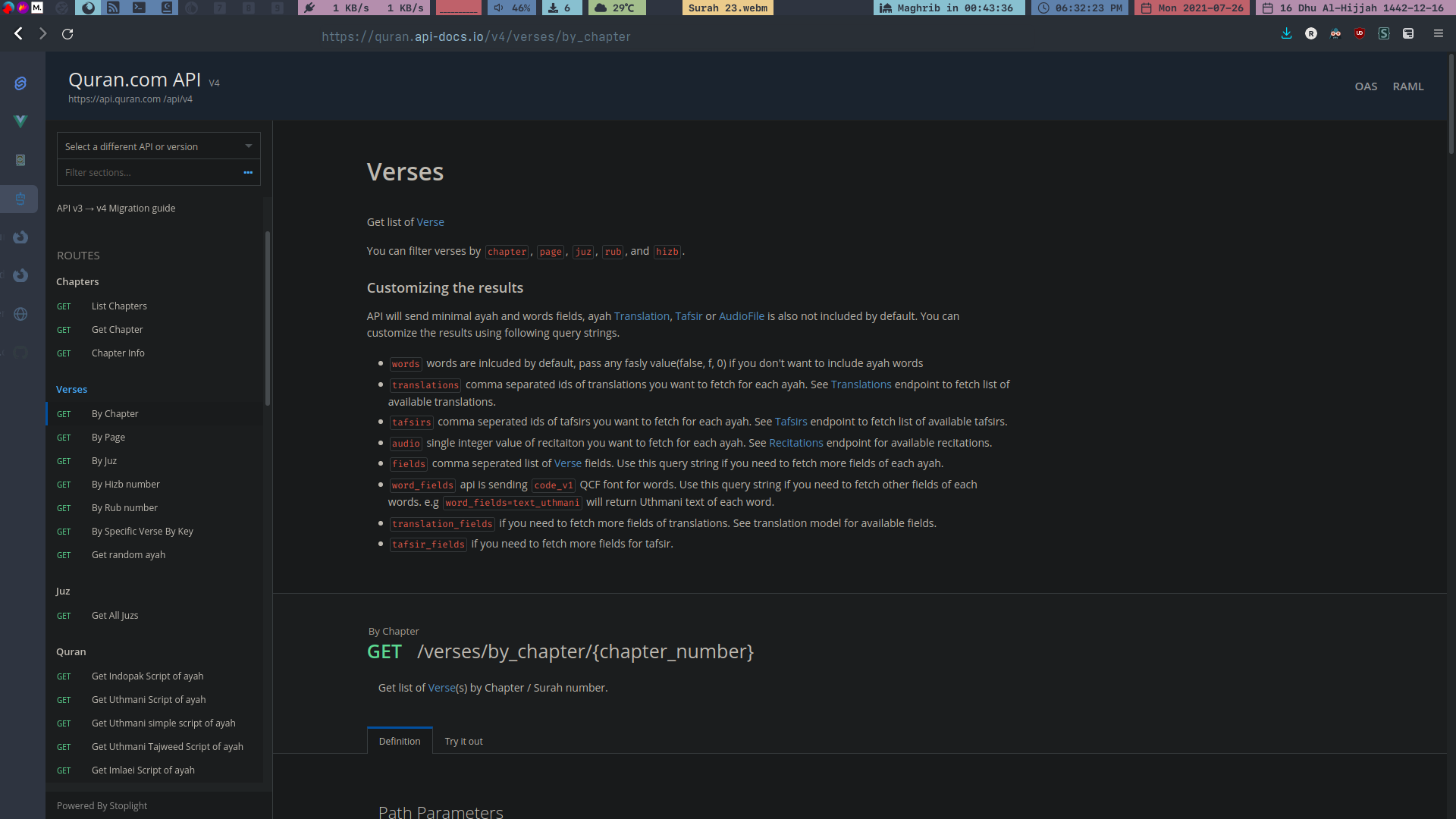Follow the Recitations endpoint link

(x=795, y=443)
